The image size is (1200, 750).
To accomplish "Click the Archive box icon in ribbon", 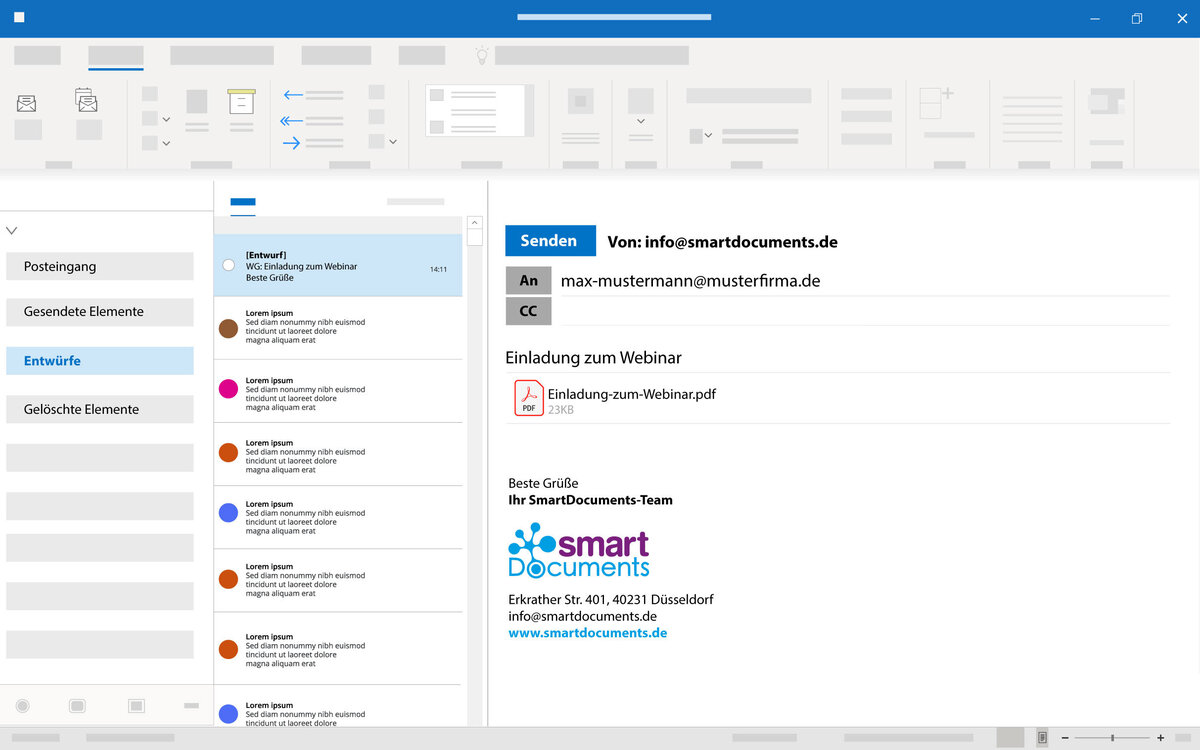I will 241,101.
